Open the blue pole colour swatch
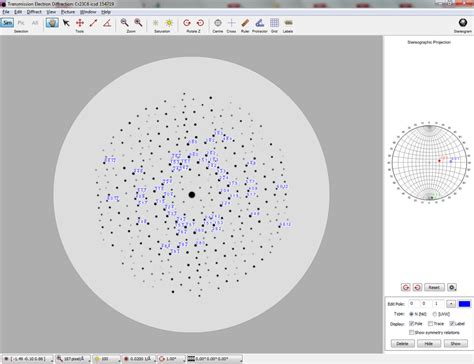This screenshot has width=474, height=364. pos(464,304)
